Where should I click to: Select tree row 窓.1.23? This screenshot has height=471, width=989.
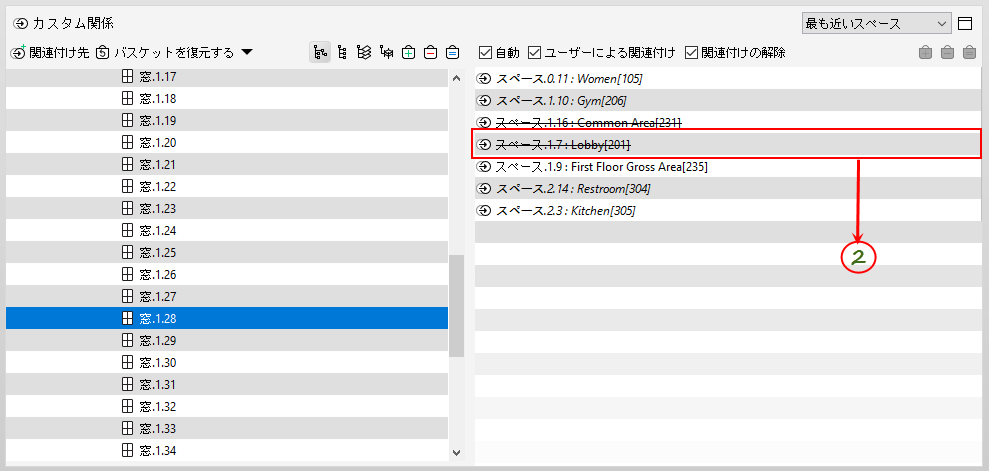coord(227,209)
